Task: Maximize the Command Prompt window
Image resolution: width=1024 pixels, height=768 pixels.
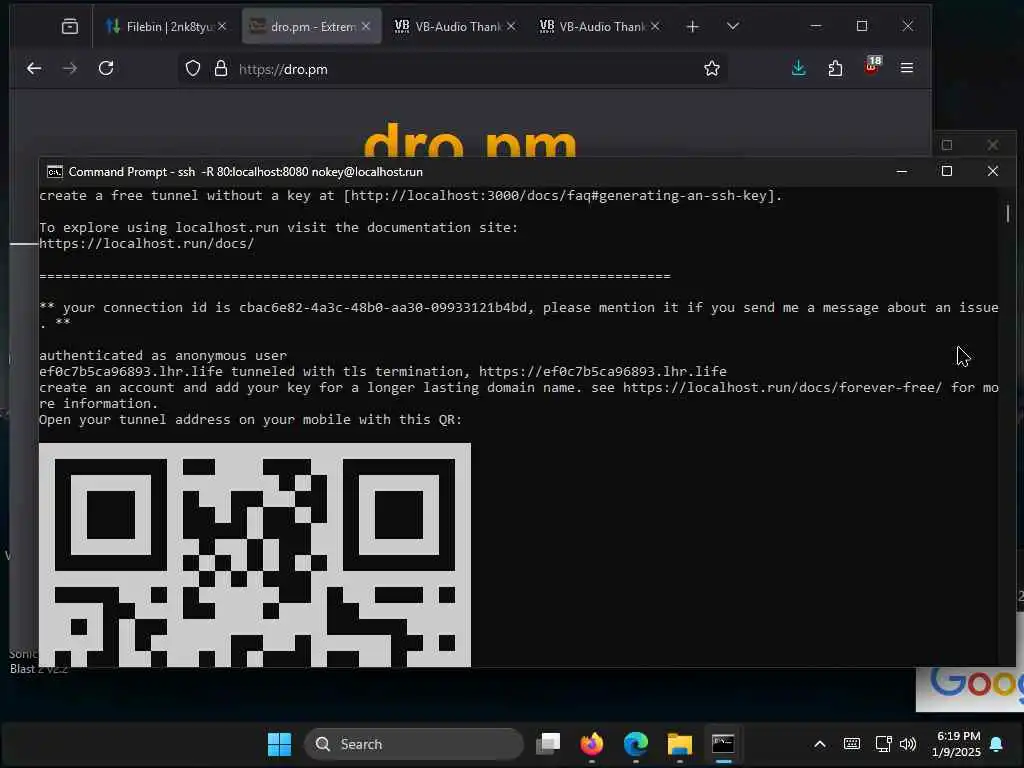Action: tap(947, 171)
